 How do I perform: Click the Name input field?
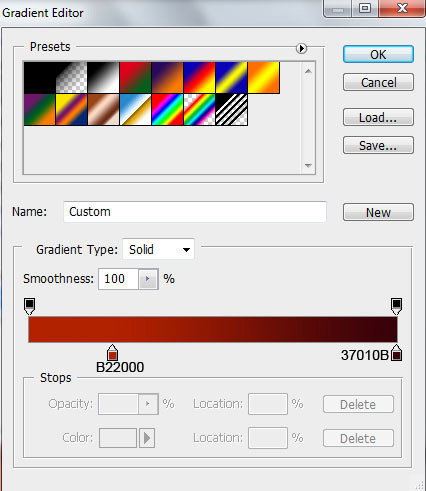195,212
